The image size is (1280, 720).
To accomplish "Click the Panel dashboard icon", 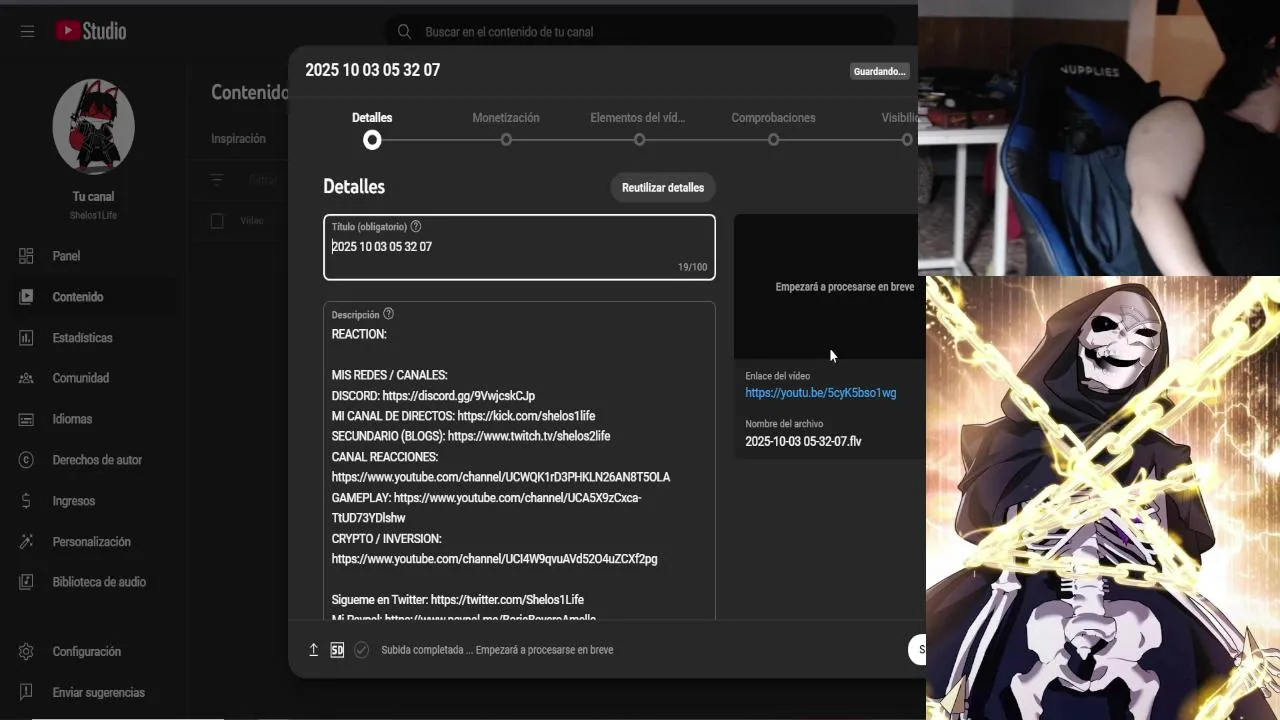I will [x=26, y=256].
